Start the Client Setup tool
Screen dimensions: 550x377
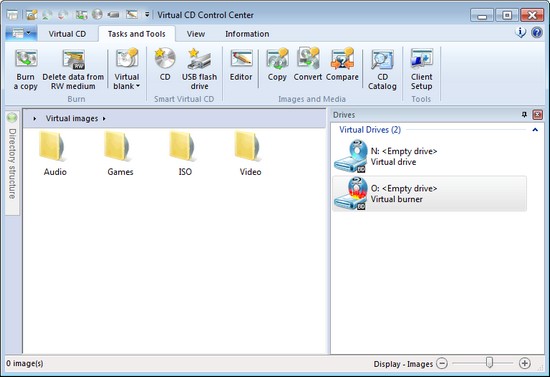(421, 69)
